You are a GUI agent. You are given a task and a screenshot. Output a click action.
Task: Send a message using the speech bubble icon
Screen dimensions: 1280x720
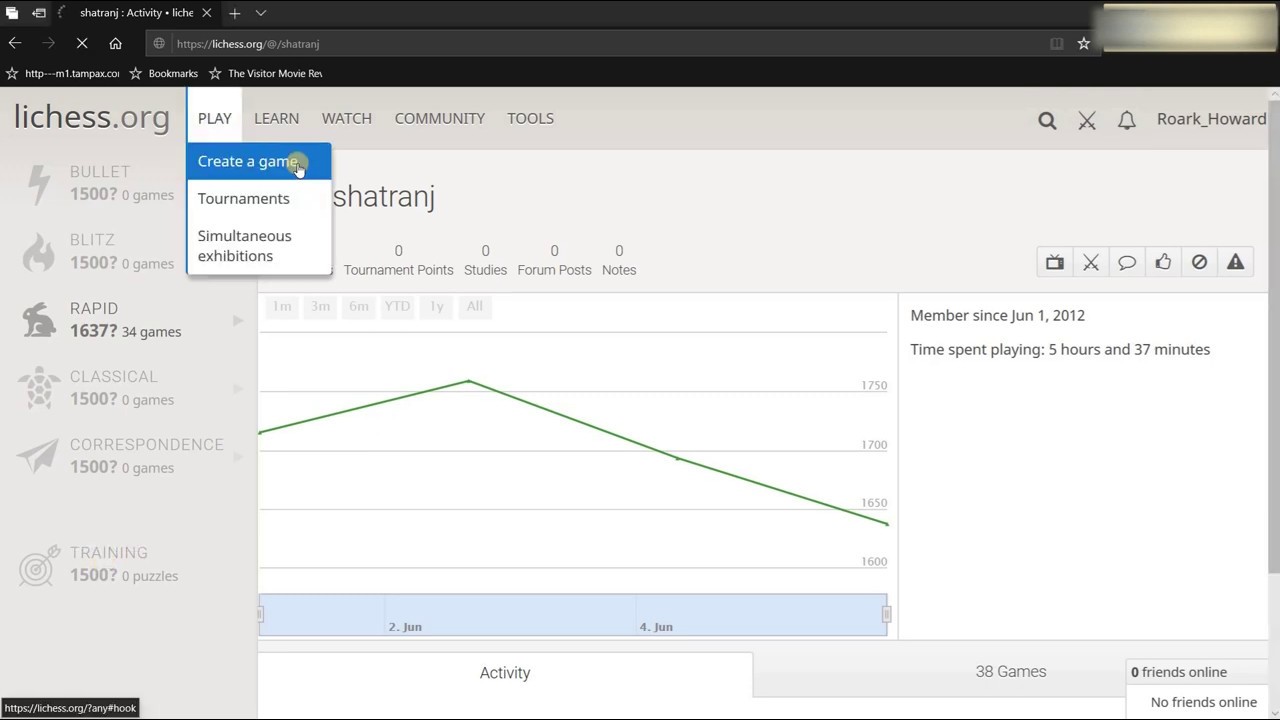[x=1127, y=262]
